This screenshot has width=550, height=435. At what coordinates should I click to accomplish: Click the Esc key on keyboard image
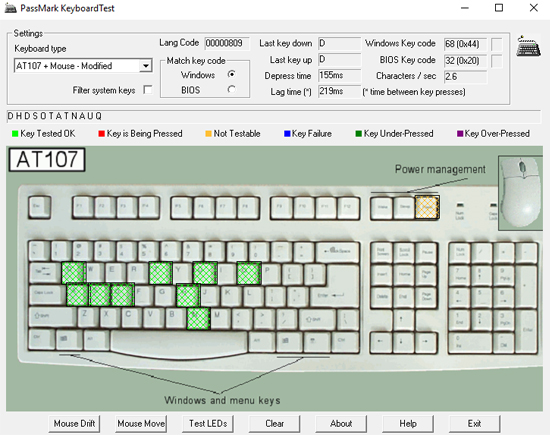tap(39, 207)
